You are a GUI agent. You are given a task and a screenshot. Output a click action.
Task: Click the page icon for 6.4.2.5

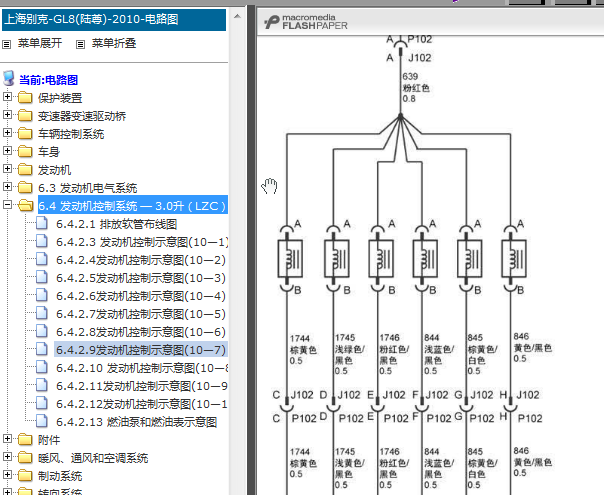42,277
